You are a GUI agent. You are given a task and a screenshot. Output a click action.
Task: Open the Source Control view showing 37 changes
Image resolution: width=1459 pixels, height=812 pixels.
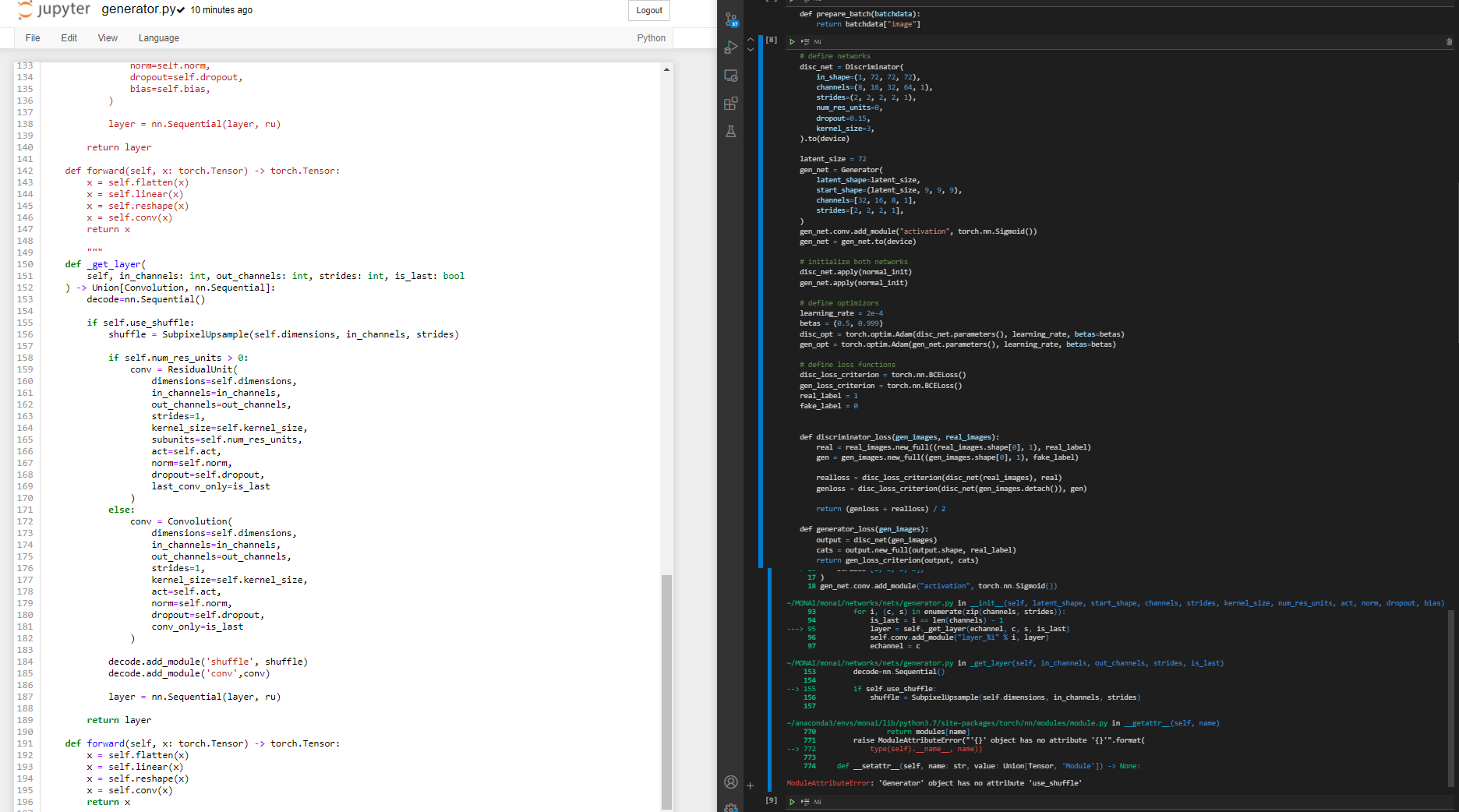[x=731, y=19]
